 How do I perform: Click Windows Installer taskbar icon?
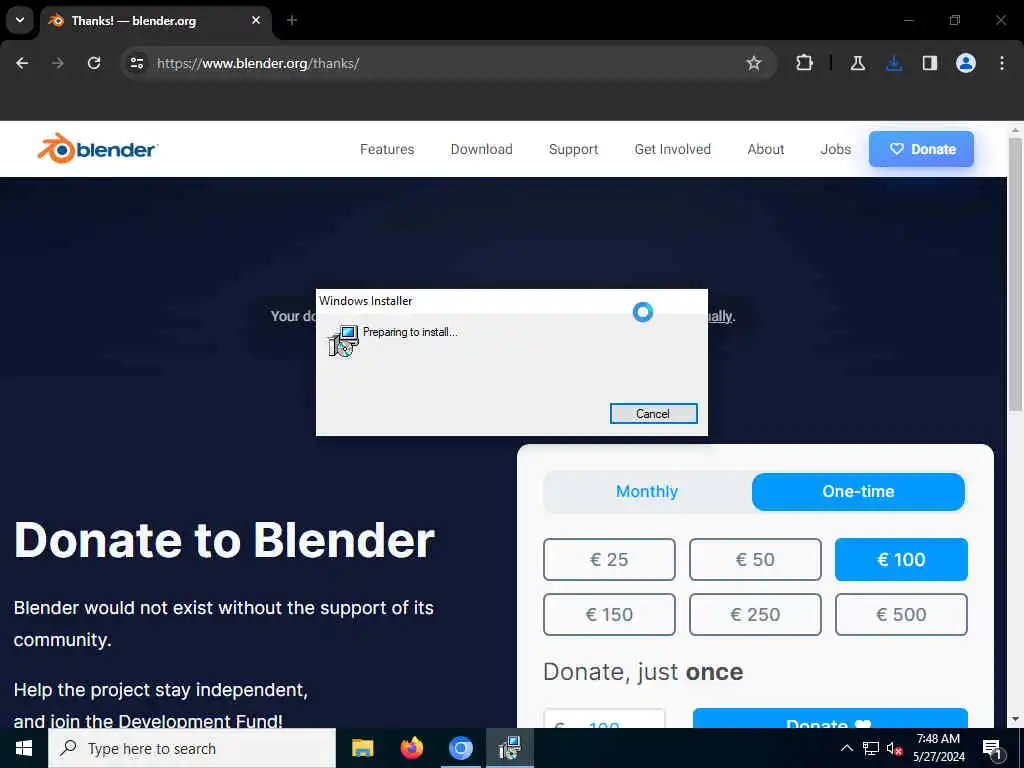[509, 748]
